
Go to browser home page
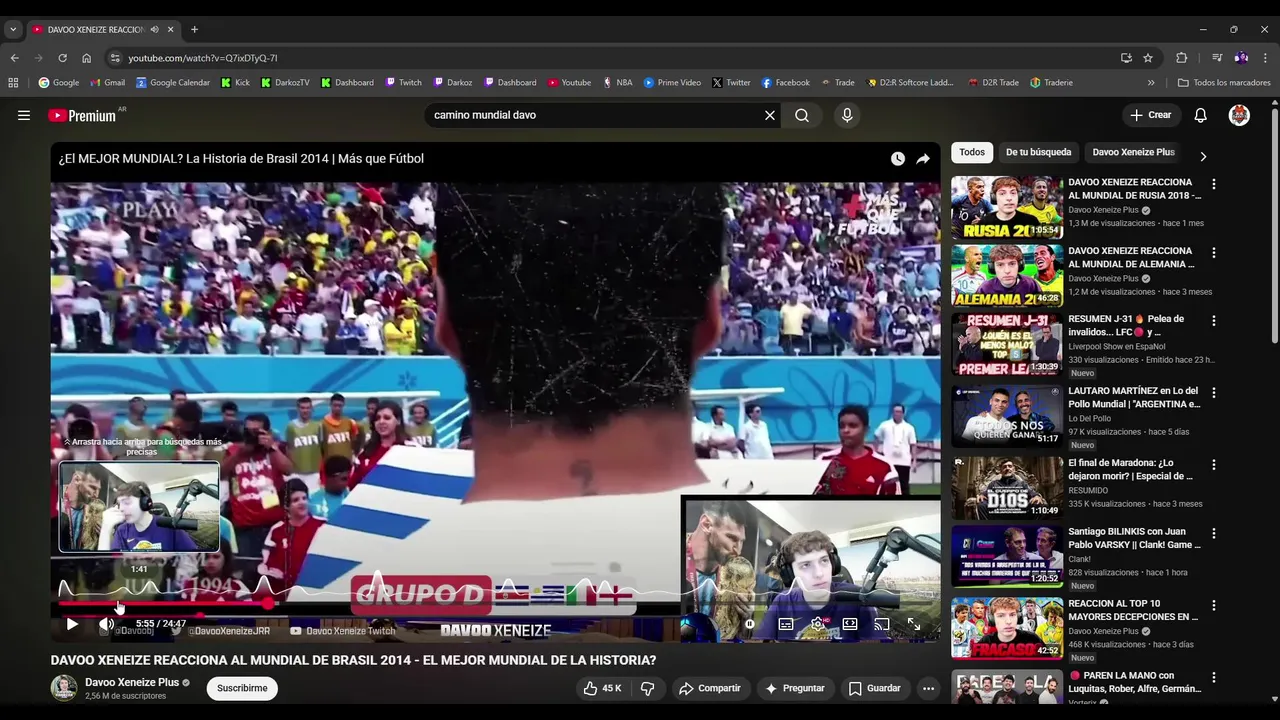click(x=86, y=58)
